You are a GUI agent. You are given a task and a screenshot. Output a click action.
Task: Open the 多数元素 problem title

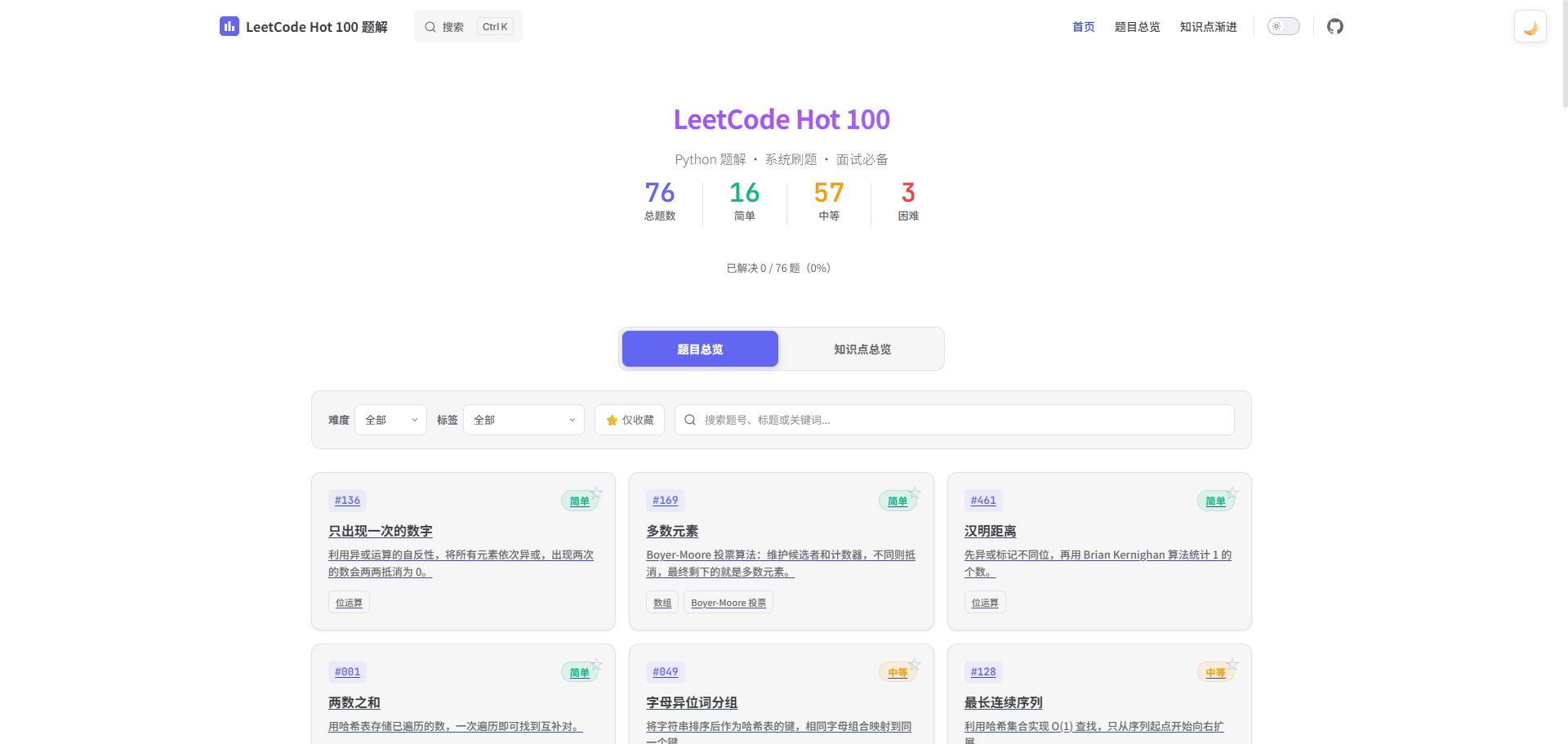[x=673, y=531]
